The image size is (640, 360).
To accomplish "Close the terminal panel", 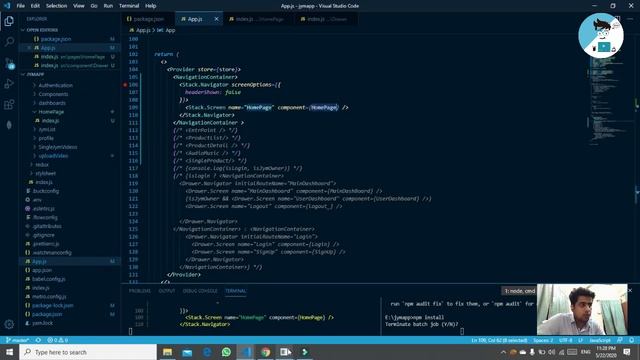I will click(x=630, y=291).
